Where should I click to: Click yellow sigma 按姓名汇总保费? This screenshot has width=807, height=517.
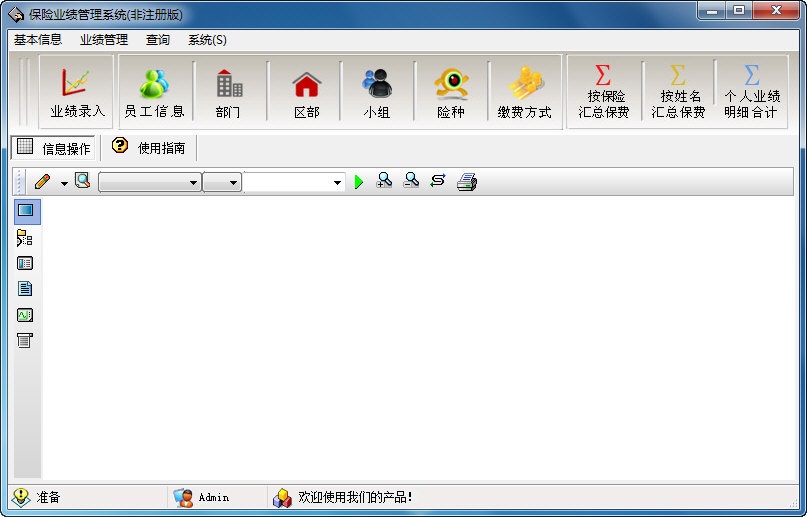[x=678, y=92]
